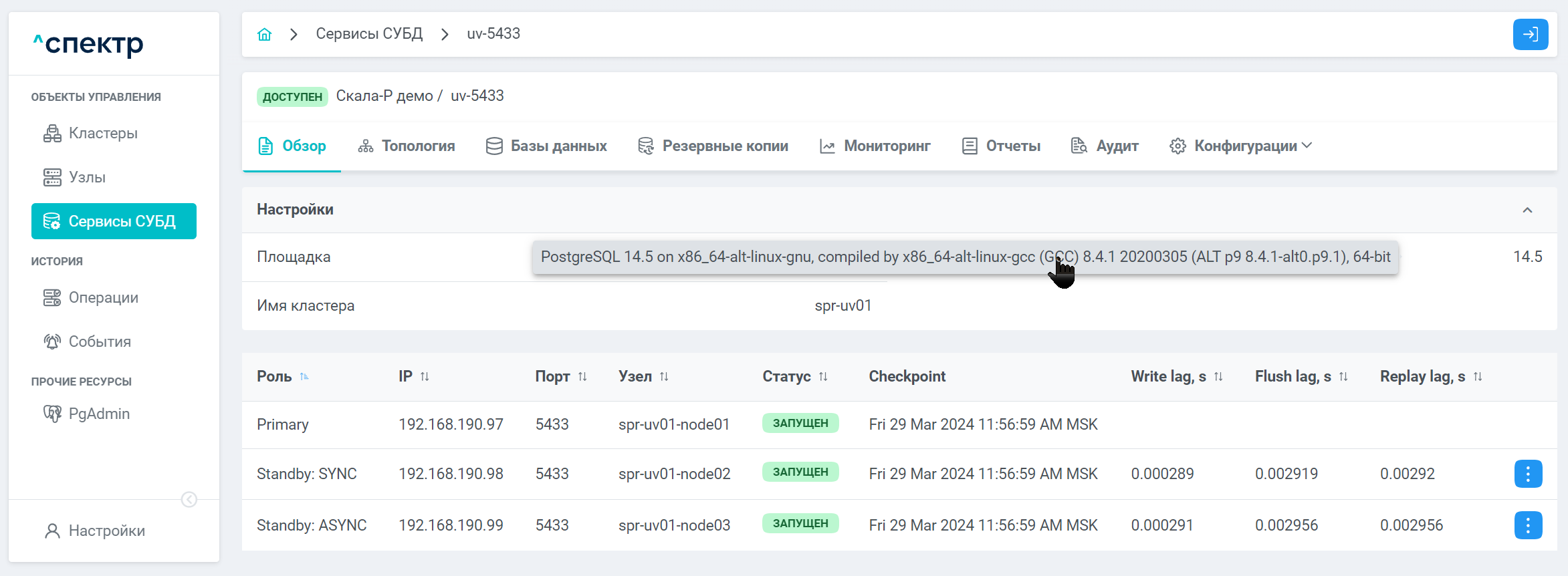Sort table by Статус column

click(823, 377)
